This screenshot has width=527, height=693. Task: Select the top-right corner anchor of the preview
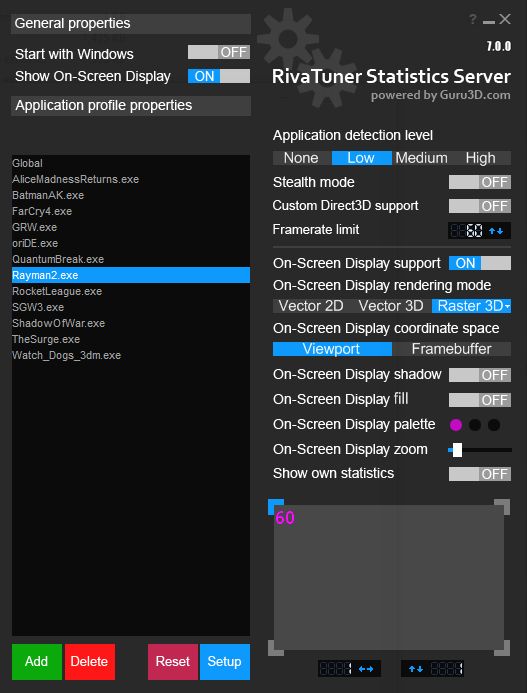click(502, 507)
